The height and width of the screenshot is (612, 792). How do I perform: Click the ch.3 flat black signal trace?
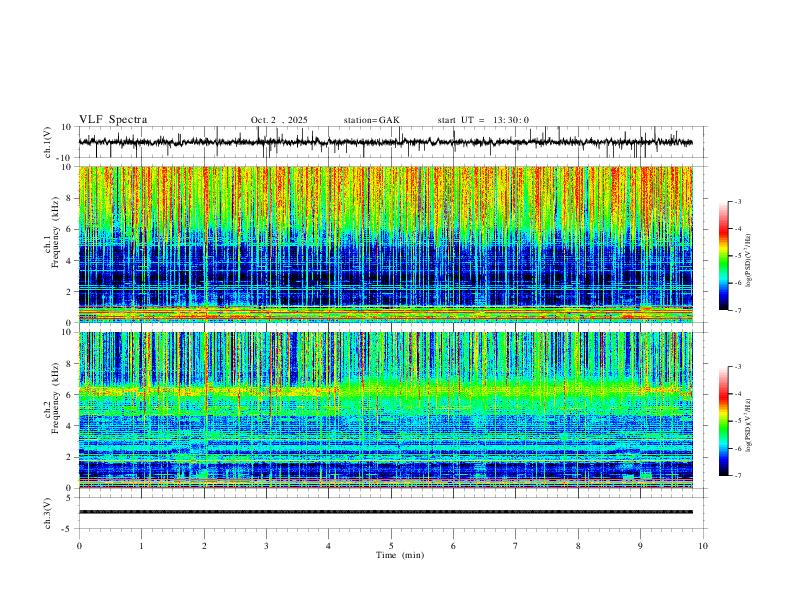coord(386,512)
